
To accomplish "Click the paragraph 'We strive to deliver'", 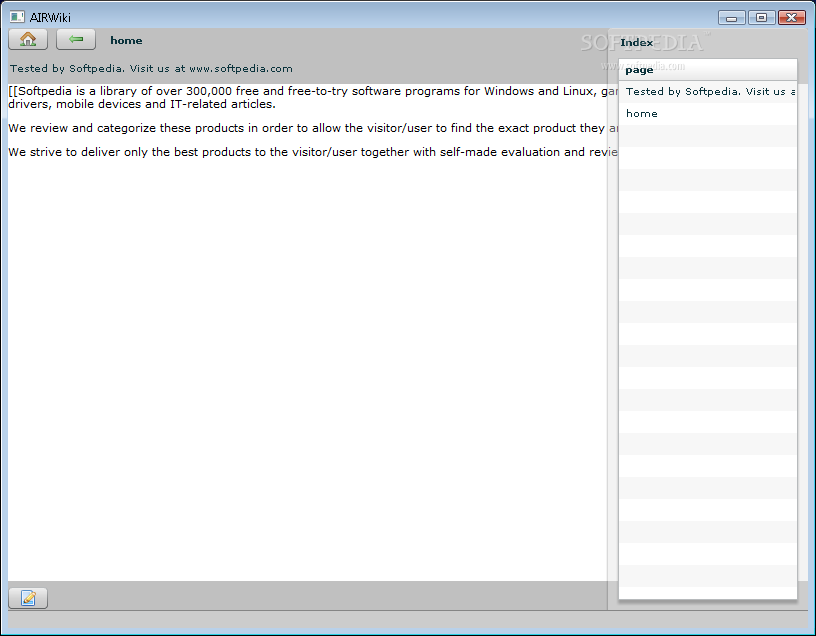I will [313, 152].
